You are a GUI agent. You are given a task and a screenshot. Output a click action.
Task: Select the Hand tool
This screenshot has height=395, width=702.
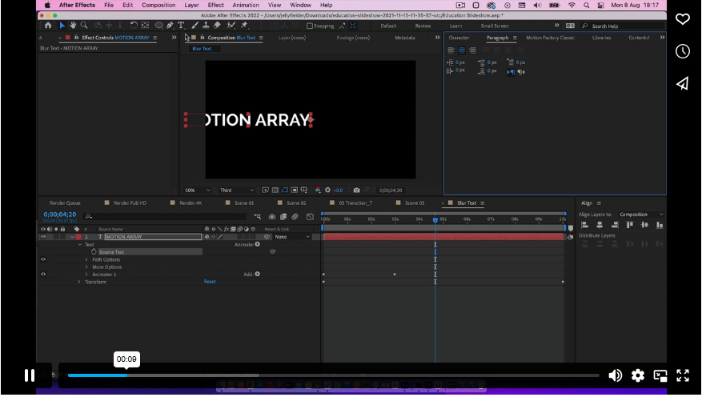point(73,26)
